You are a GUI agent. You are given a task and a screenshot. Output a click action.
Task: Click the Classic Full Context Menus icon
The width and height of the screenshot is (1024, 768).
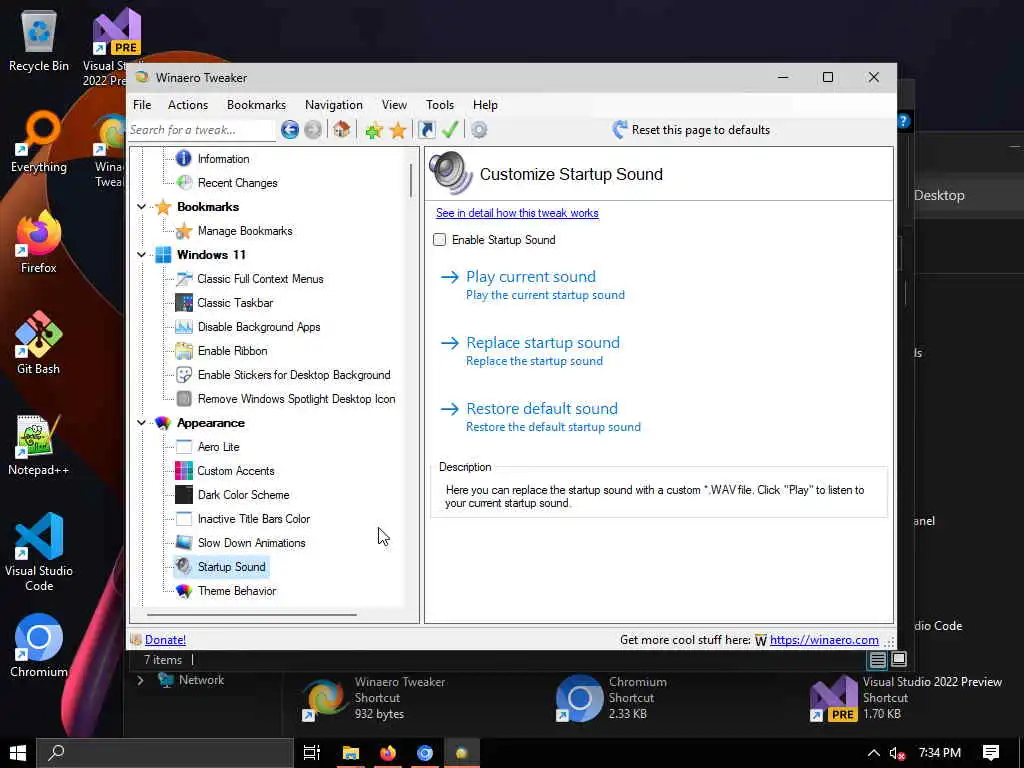coord(184,279)
